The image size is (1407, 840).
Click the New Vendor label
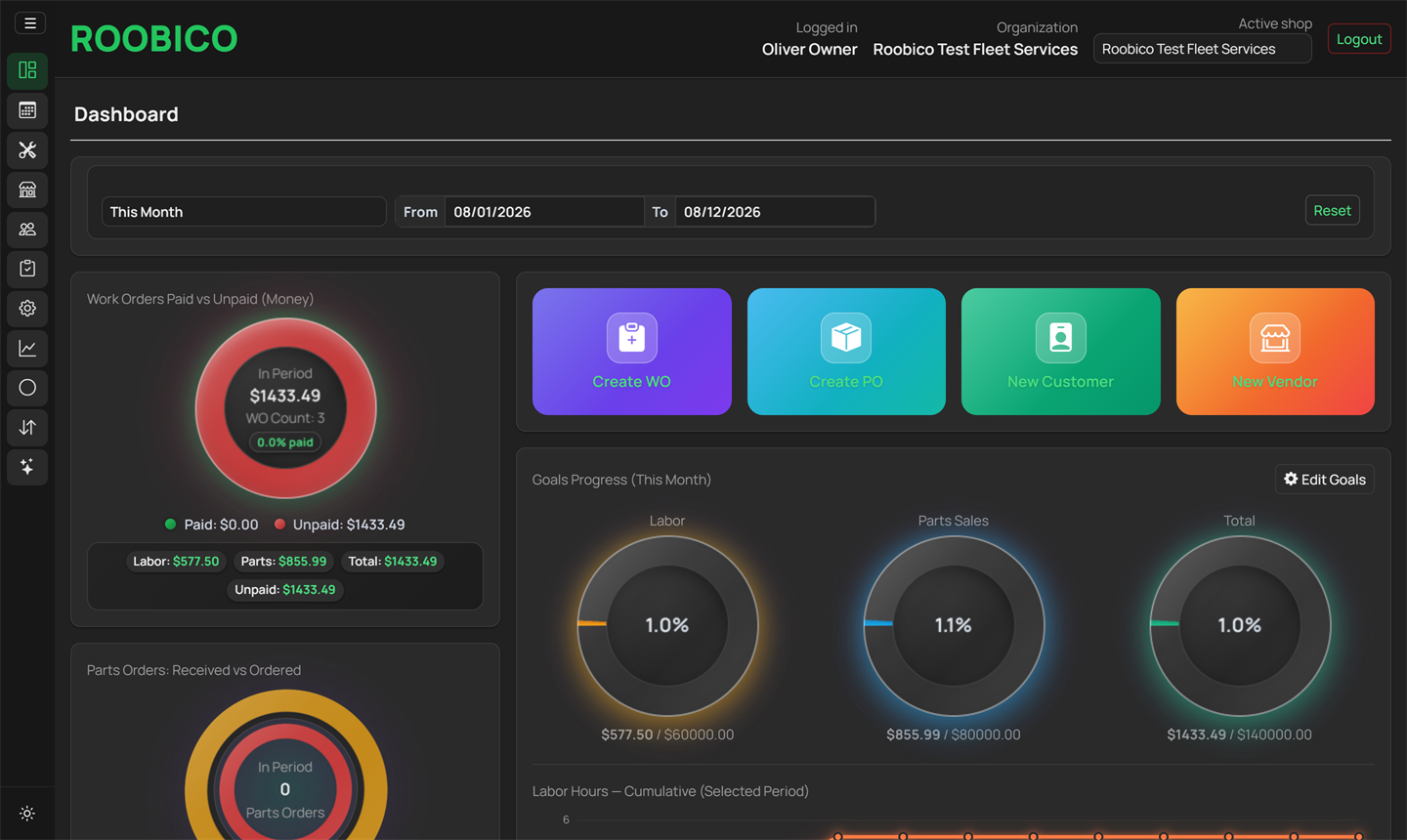(x=1275, y=382)
